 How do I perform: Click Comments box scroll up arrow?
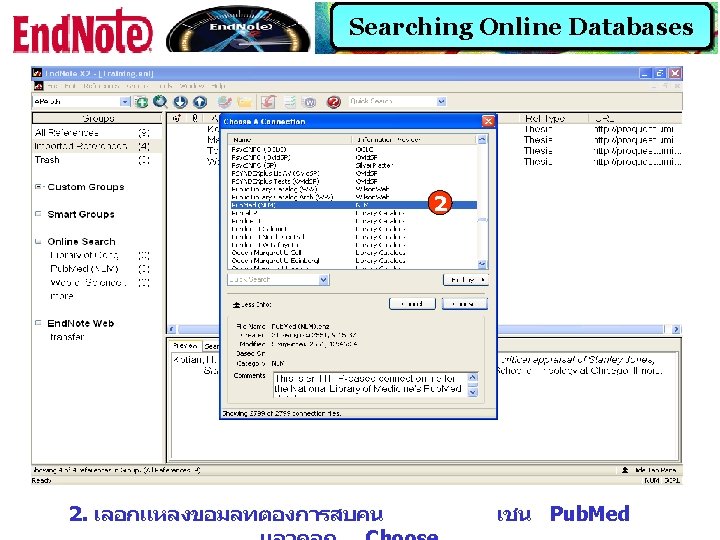[472, 377]
